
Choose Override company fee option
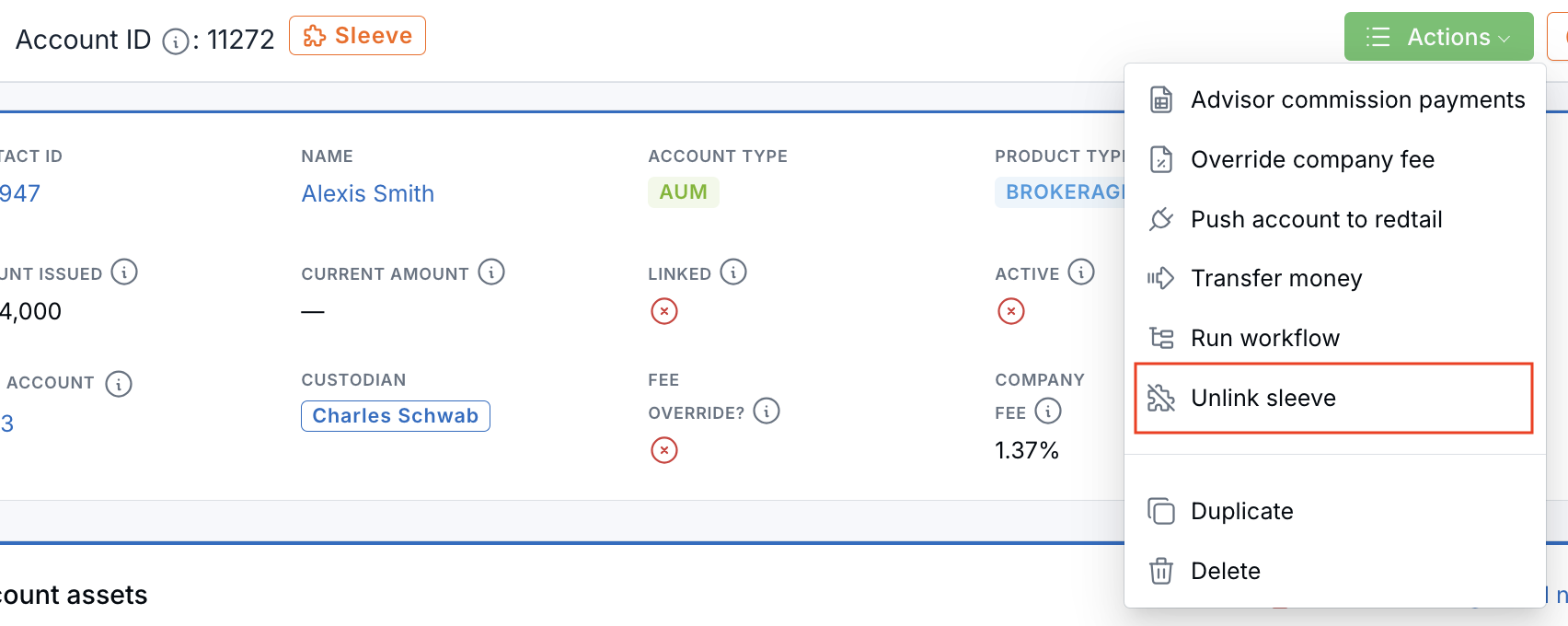click(1335, 159)
